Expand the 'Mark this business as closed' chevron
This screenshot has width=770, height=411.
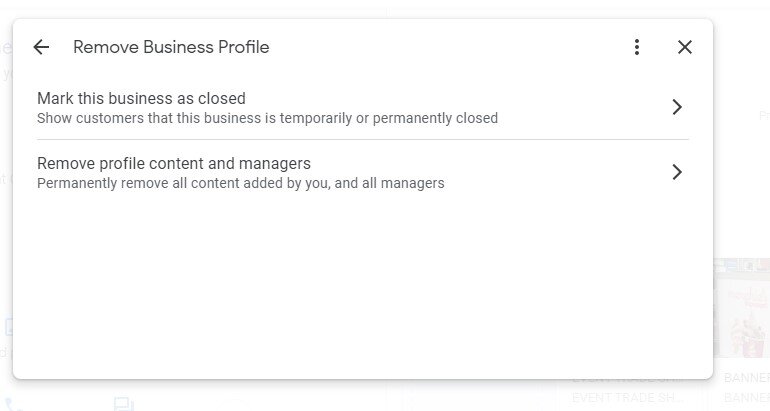pyautogui.click(x=677, y=107)
